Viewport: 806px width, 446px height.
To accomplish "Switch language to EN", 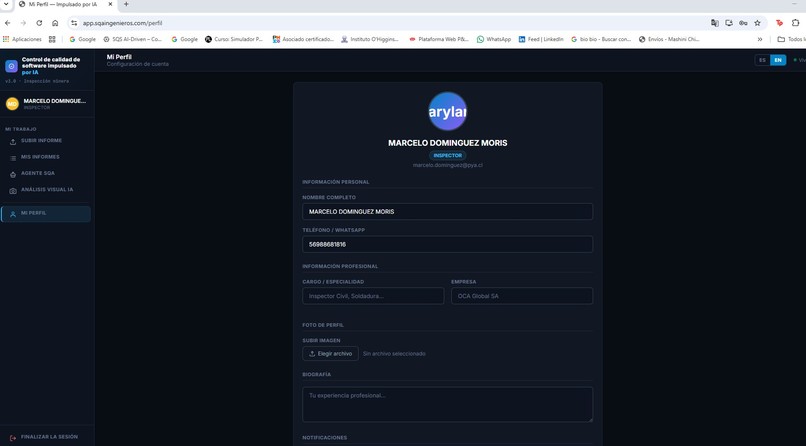I will (778, 60).
